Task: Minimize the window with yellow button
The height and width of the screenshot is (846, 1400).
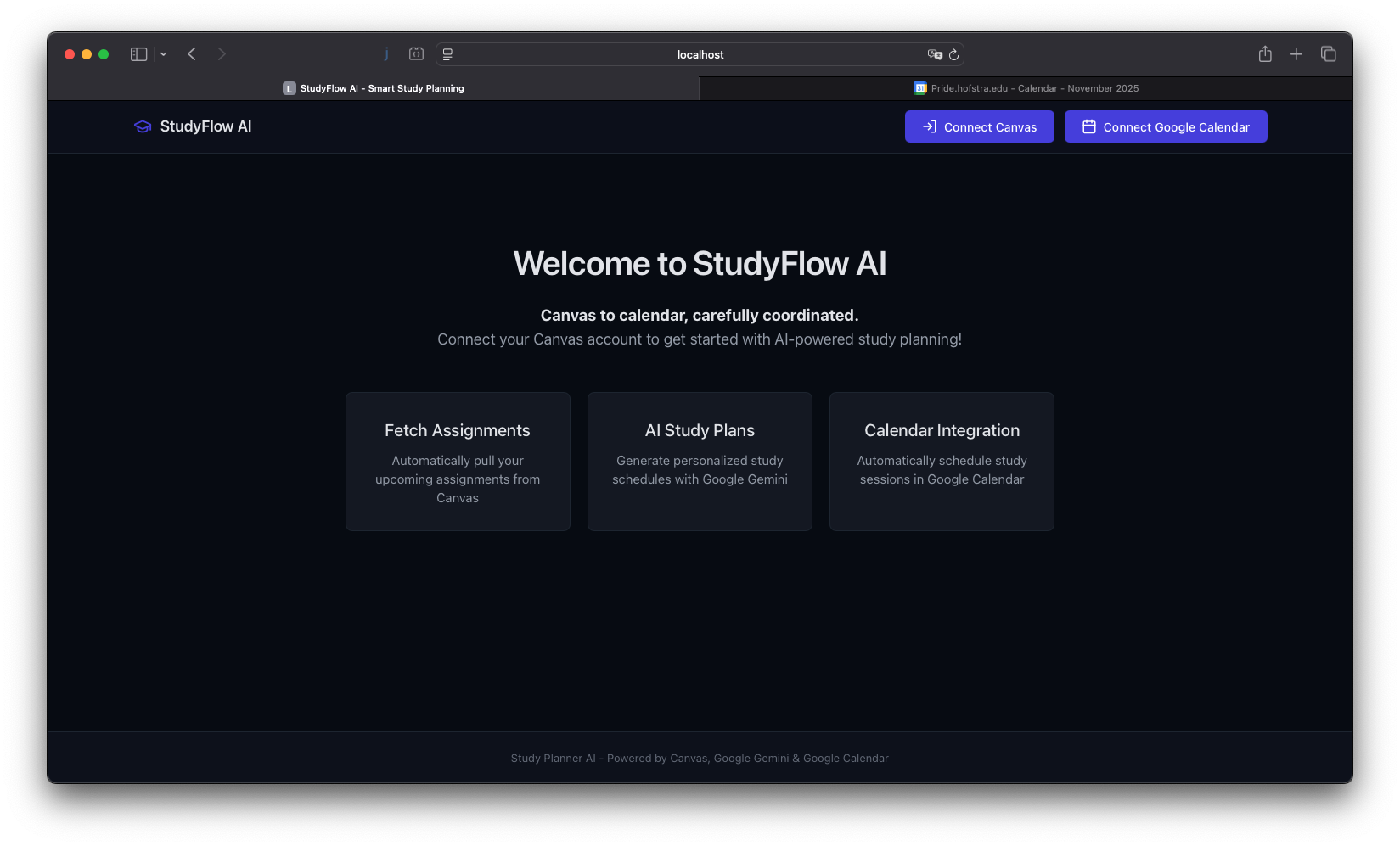Action: pos(87,54)
